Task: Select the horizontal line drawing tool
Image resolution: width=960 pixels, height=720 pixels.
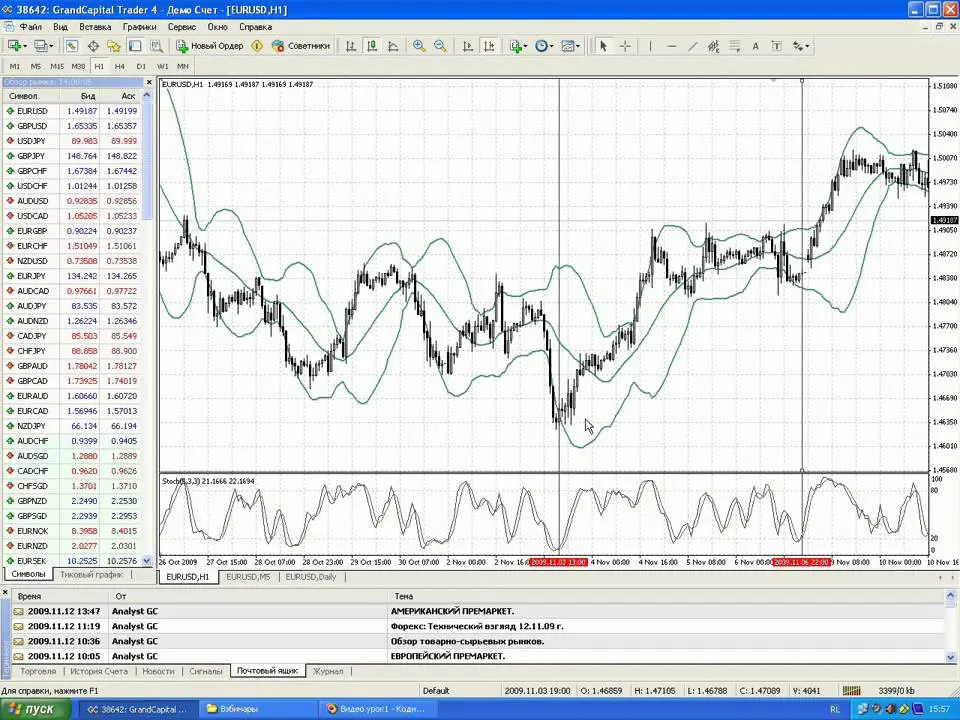Action: 672,46
